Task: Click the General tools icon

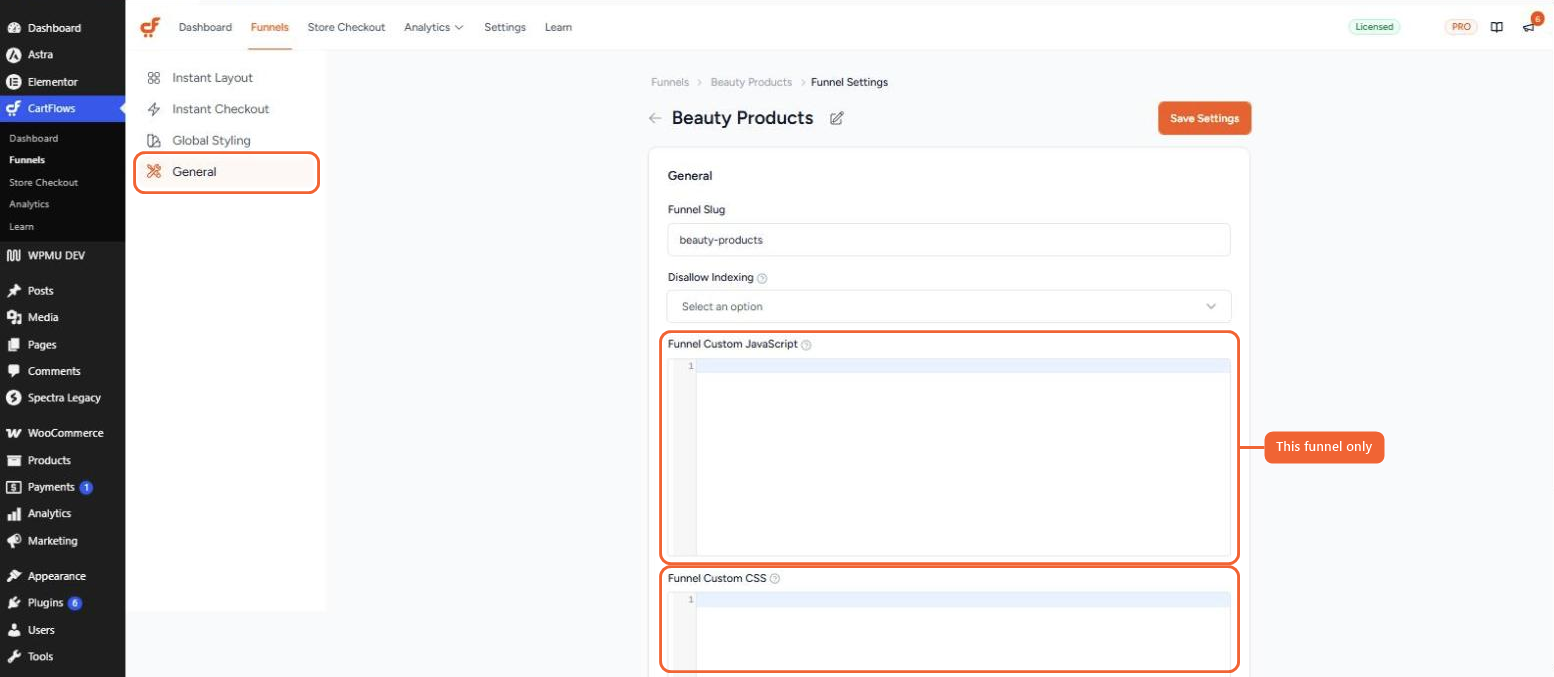Action: point(154,172)
